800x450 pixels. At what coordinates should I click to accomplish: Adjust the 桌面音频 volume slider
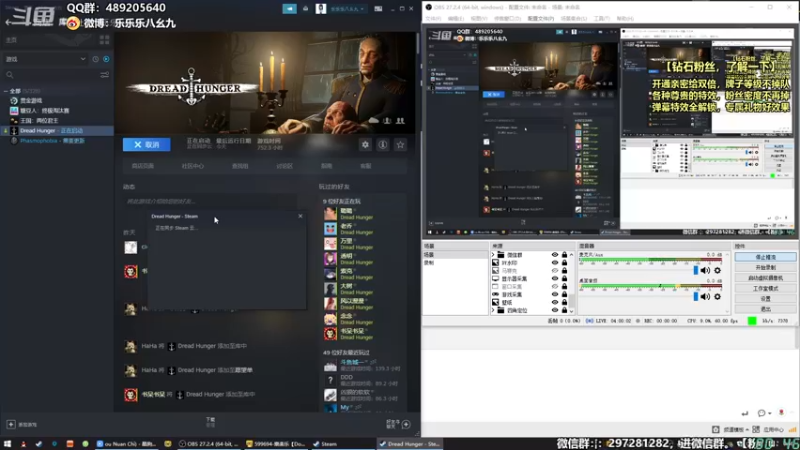[x=695, y=296]
